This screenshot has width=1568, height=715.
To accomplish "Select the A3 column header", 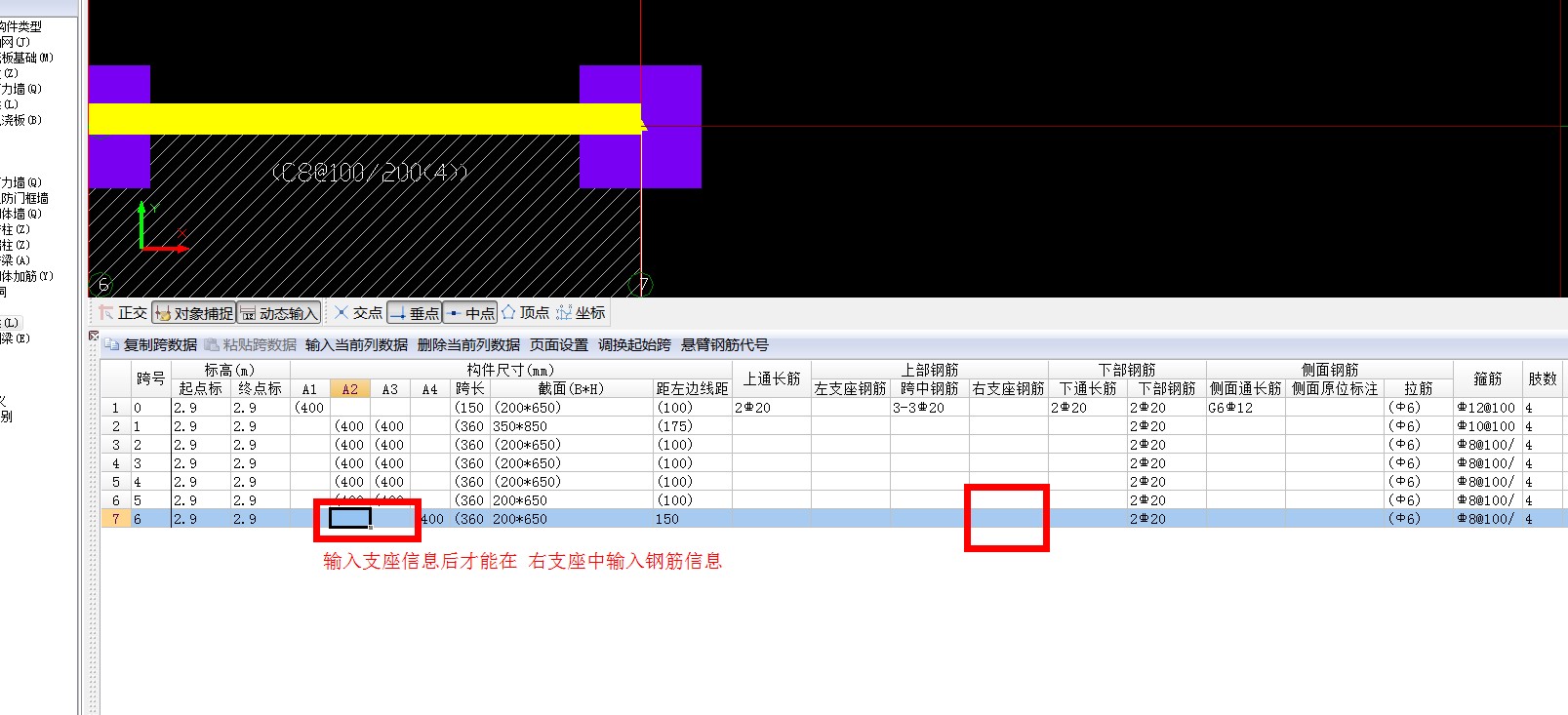I will (x=389, y=388).
